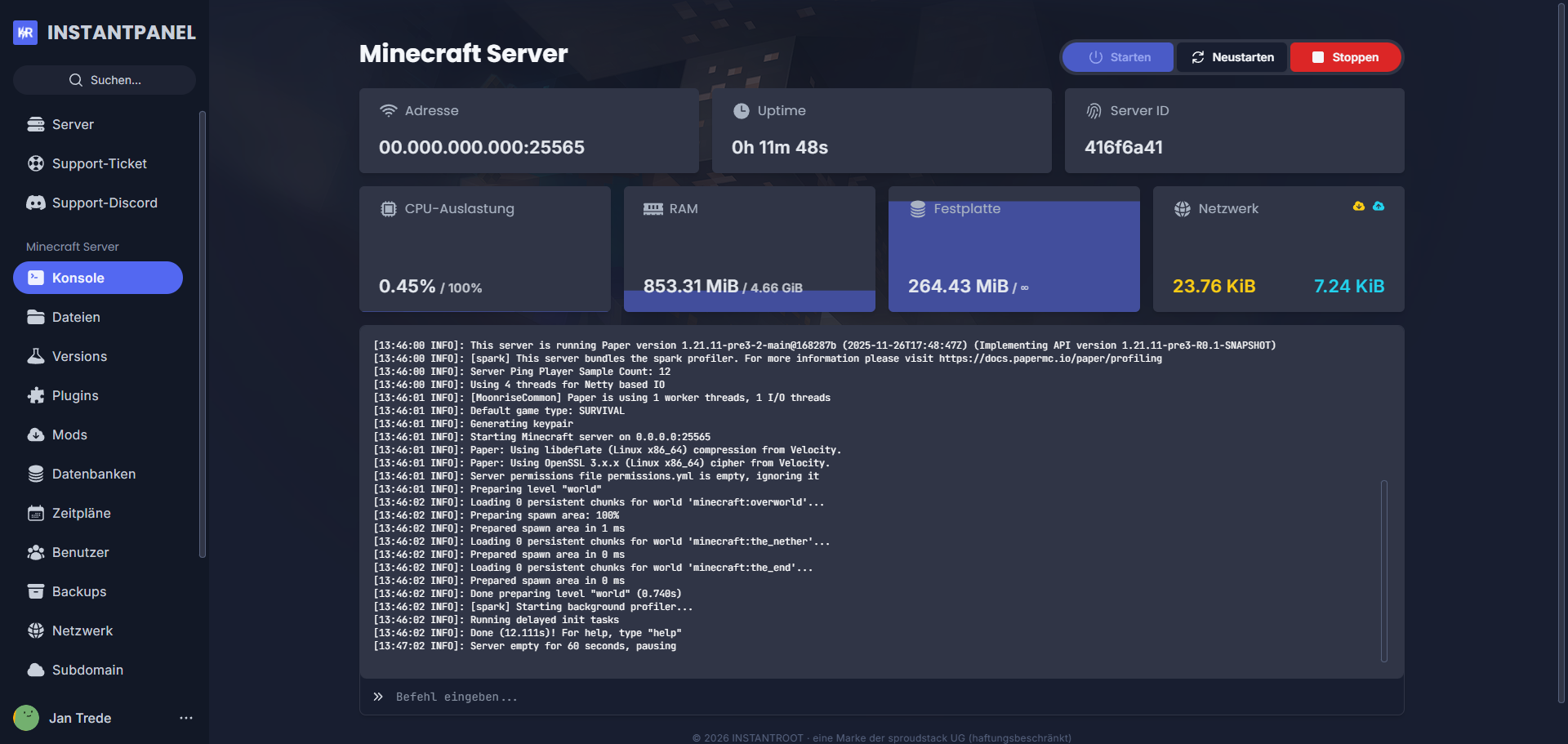The image size is (1568, 744).
Task: Click the Subdomain cloud icon
Action: (36, 670)
